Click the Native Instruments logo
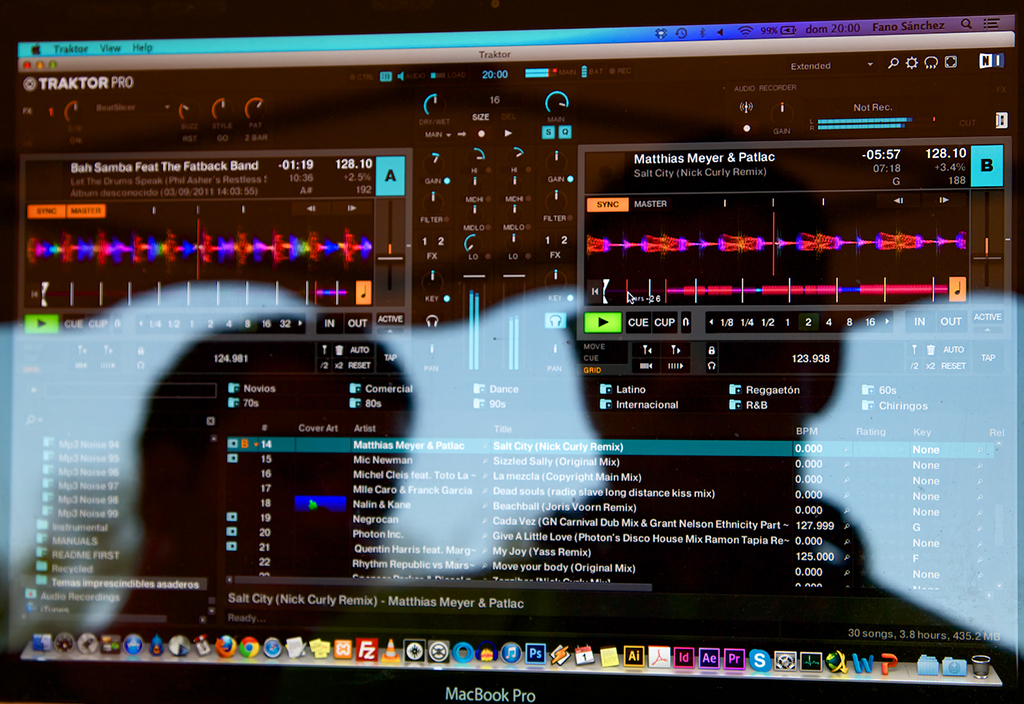1024x704 pixels. (x=991, y=61)
